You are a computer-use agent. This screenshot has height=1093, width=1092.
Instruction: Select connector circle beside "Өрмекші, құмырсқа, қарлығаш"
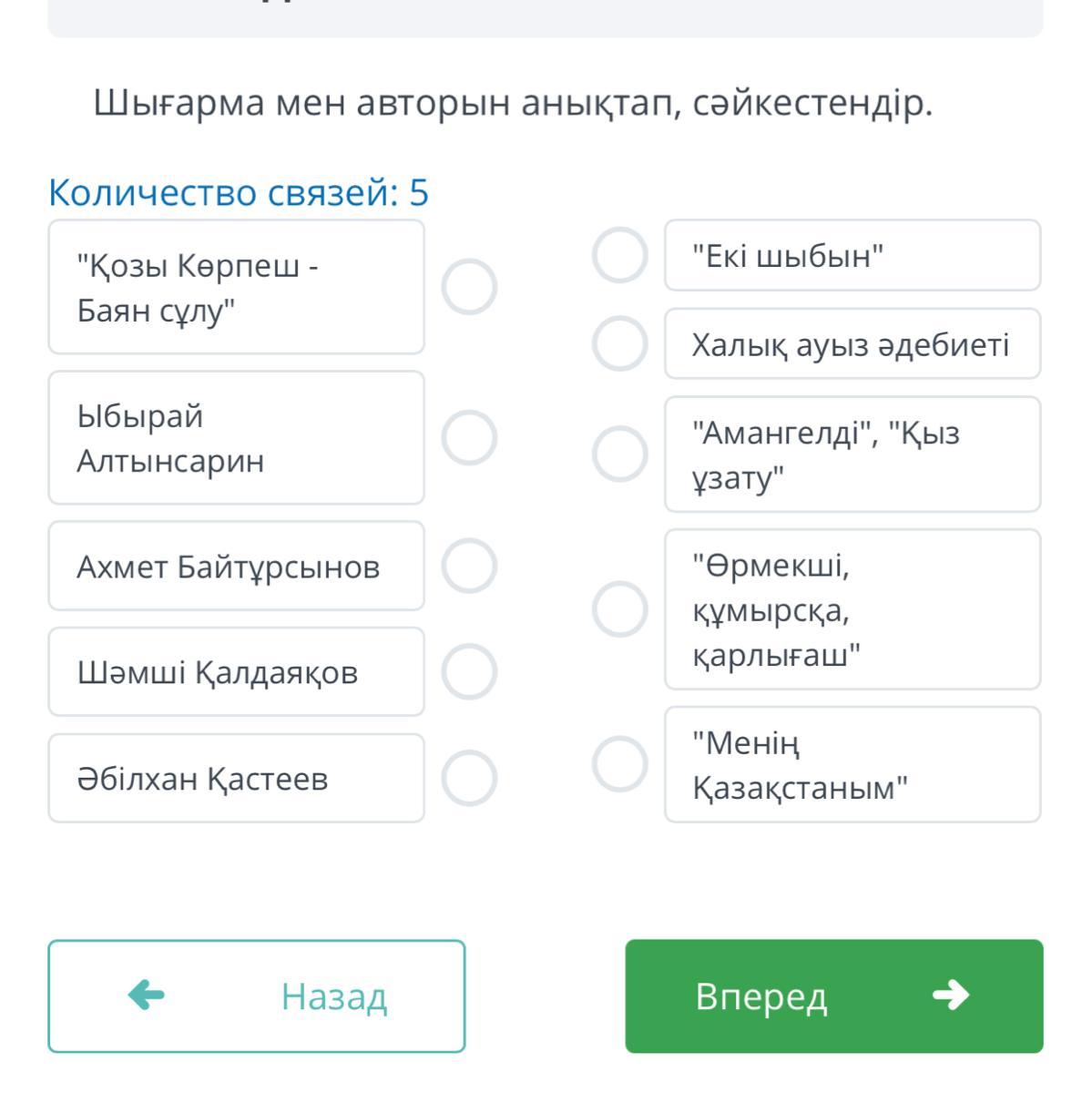point(620,608)
